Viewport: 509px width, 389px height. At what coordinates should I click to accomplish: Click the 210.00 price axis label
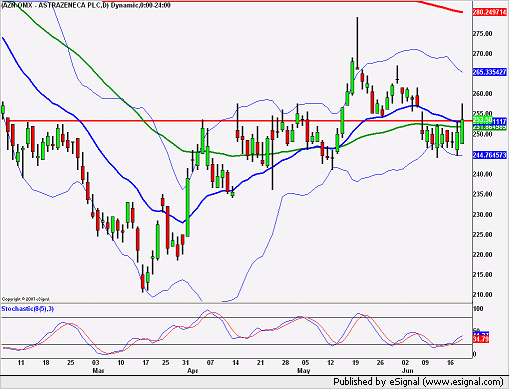tap(482, 295)
